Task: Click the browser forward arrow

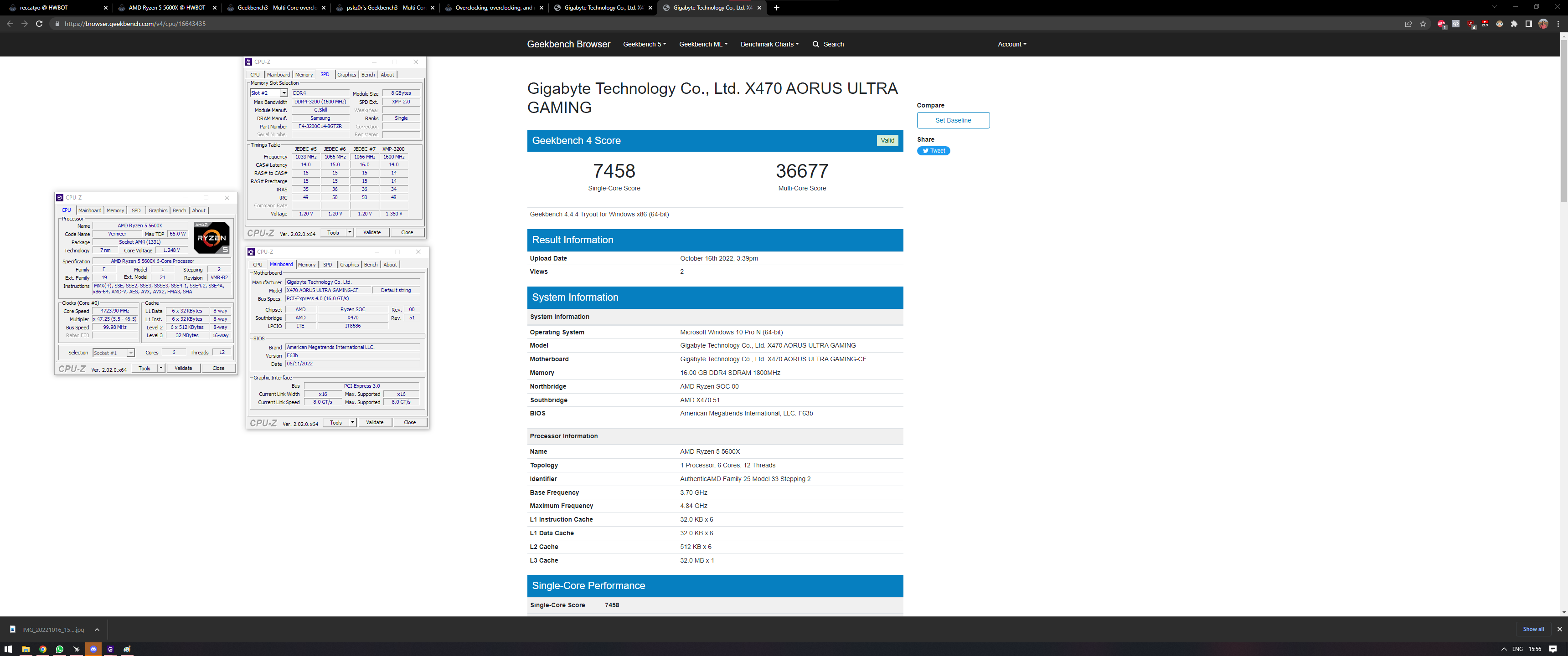Action: pyautogui.click(x=24, y=24)
